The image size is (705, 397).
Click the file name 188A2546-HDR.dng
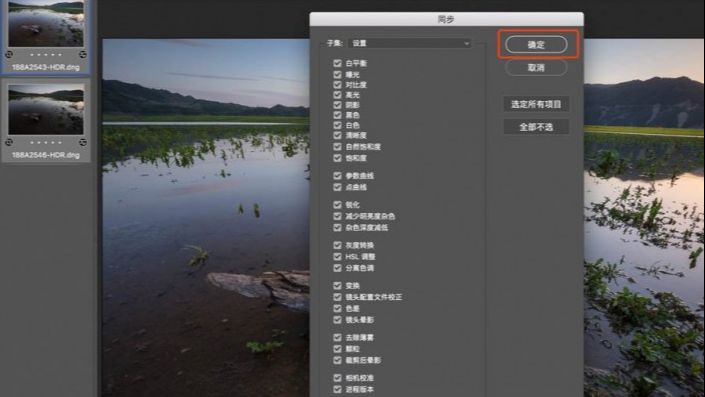click(x=46, y=155)
